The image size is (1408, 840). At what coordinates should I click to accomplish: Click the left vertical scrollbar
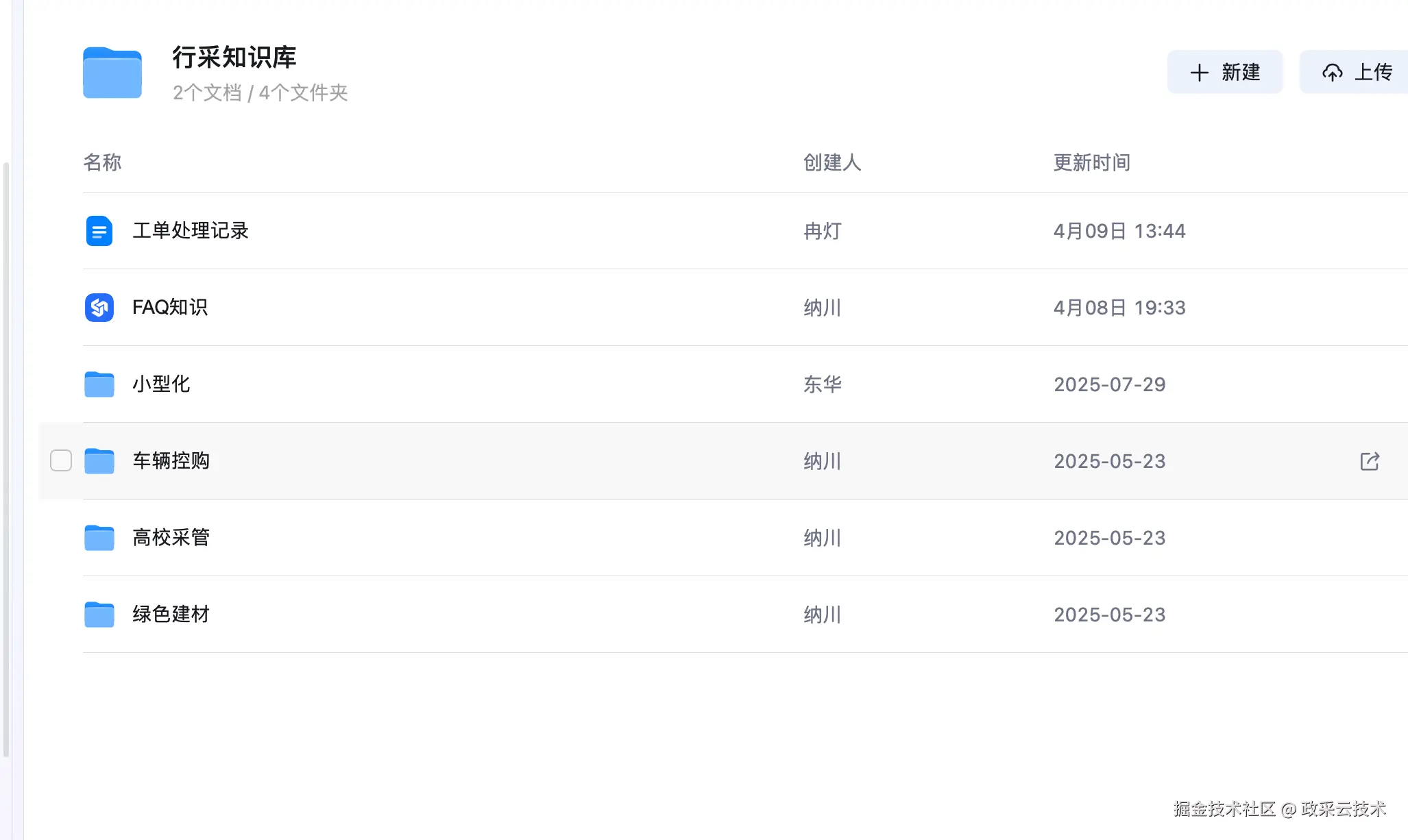[6, 459]
